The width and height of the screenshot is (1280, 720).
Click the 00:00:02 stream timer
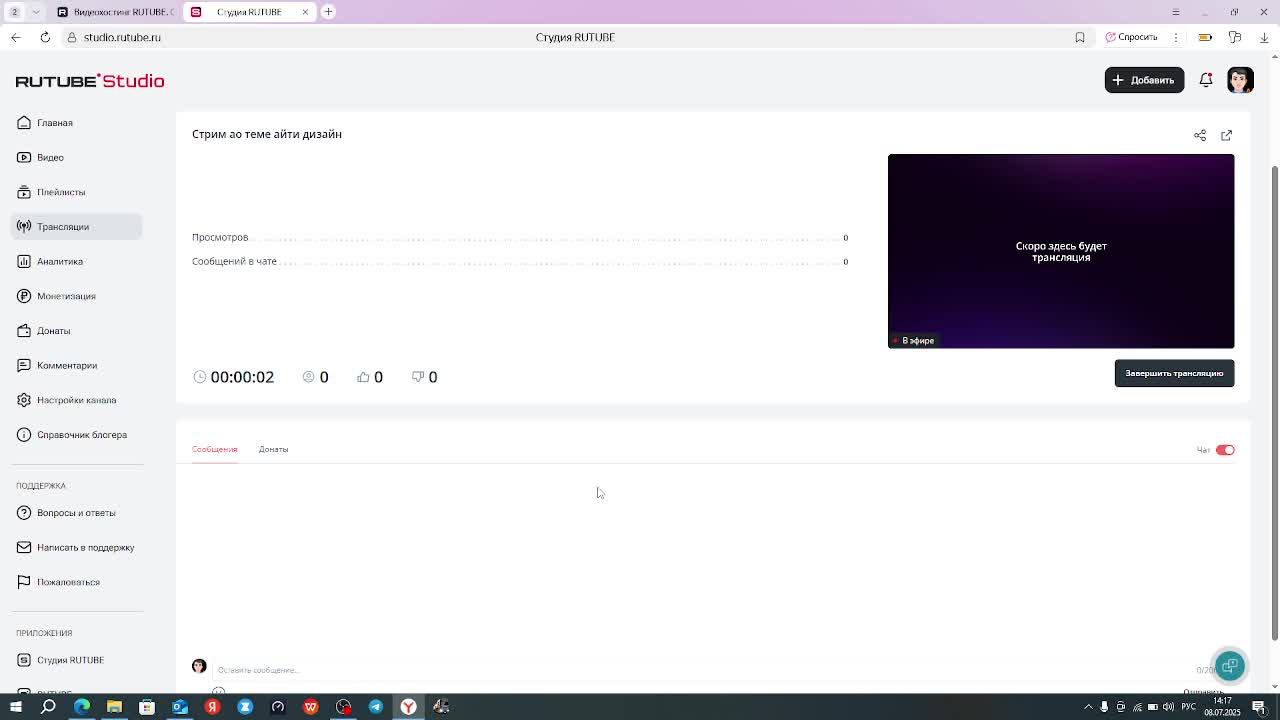click(242, 377)
